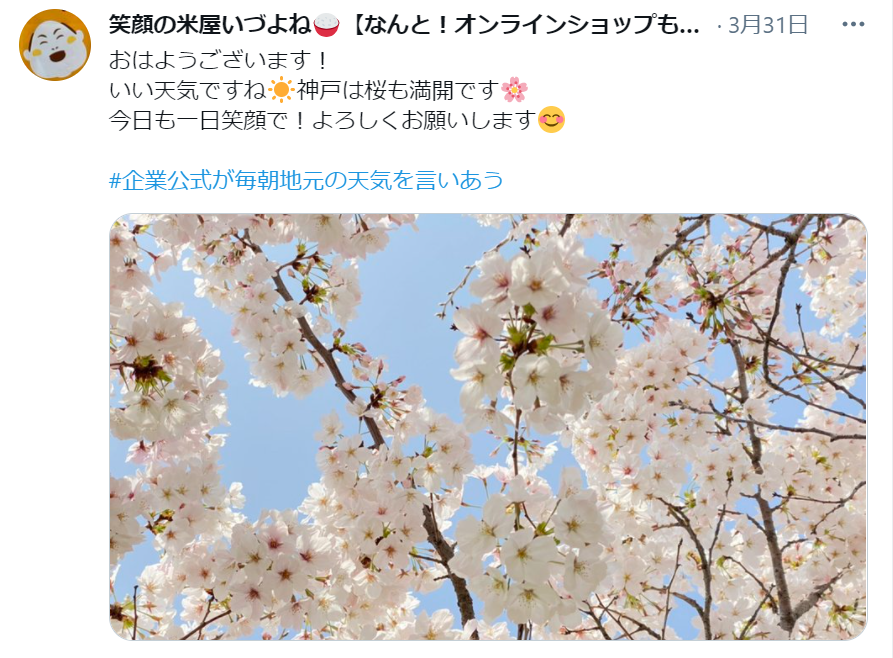
Task: Click the text いい天気ですね
Action: 187,90
